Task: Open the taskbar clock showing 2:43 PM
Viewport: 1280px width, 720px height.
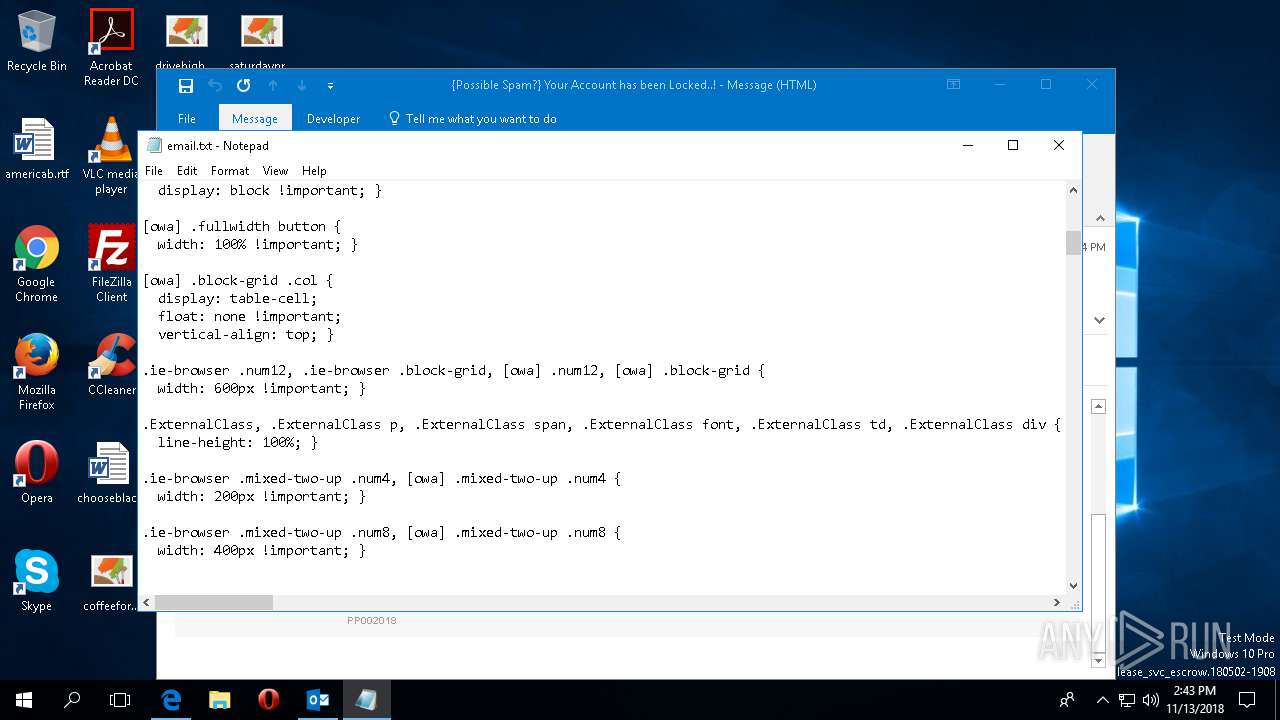Action: click(x=1194, y=700)
